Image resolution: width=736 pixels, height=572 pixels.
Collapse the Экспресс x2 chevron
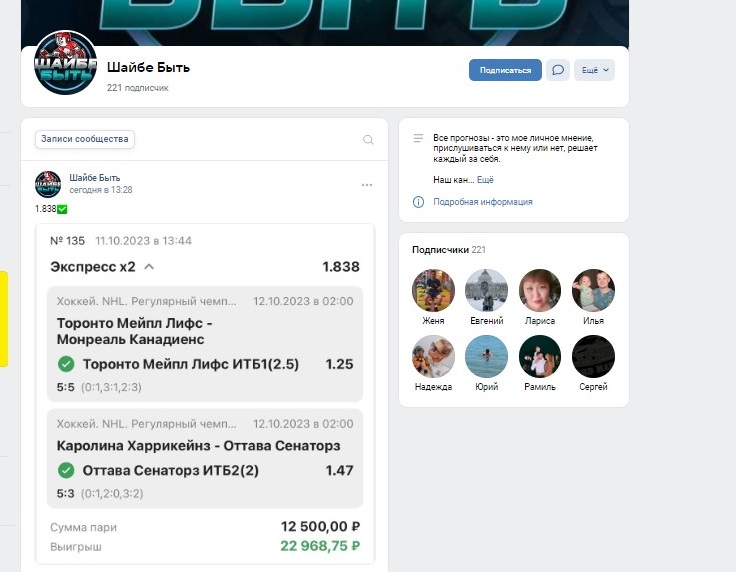pos(149,267)
